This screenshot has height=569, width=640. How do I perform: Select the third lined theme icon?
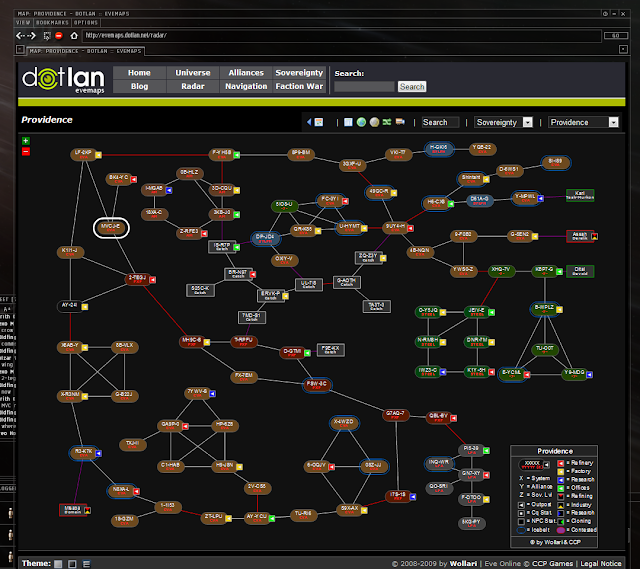[x=86, y=564]
